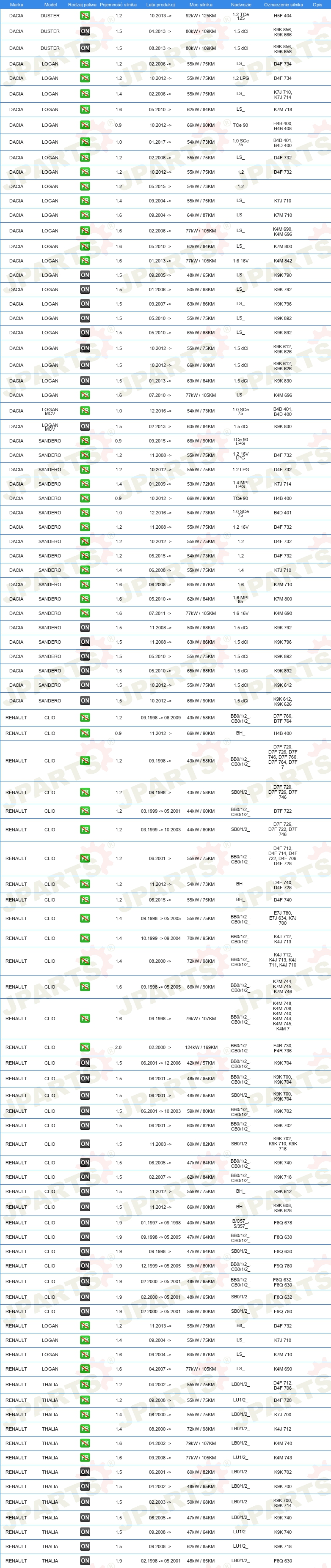331x1568 pixels.
Task: Click the petrol icon in the Duster H5F 404 row
Action: tap(85, 15)
